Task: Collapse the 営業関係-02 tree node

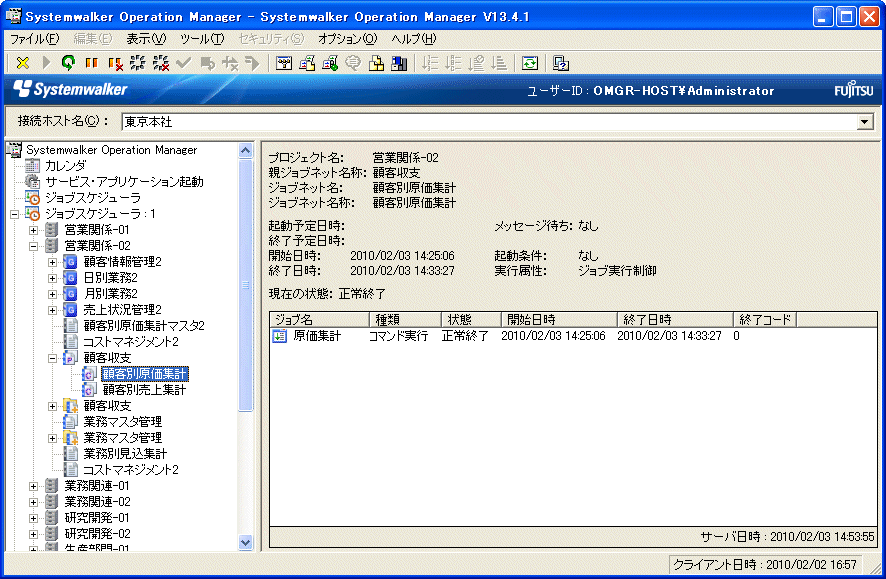Action: pos(33,246)
